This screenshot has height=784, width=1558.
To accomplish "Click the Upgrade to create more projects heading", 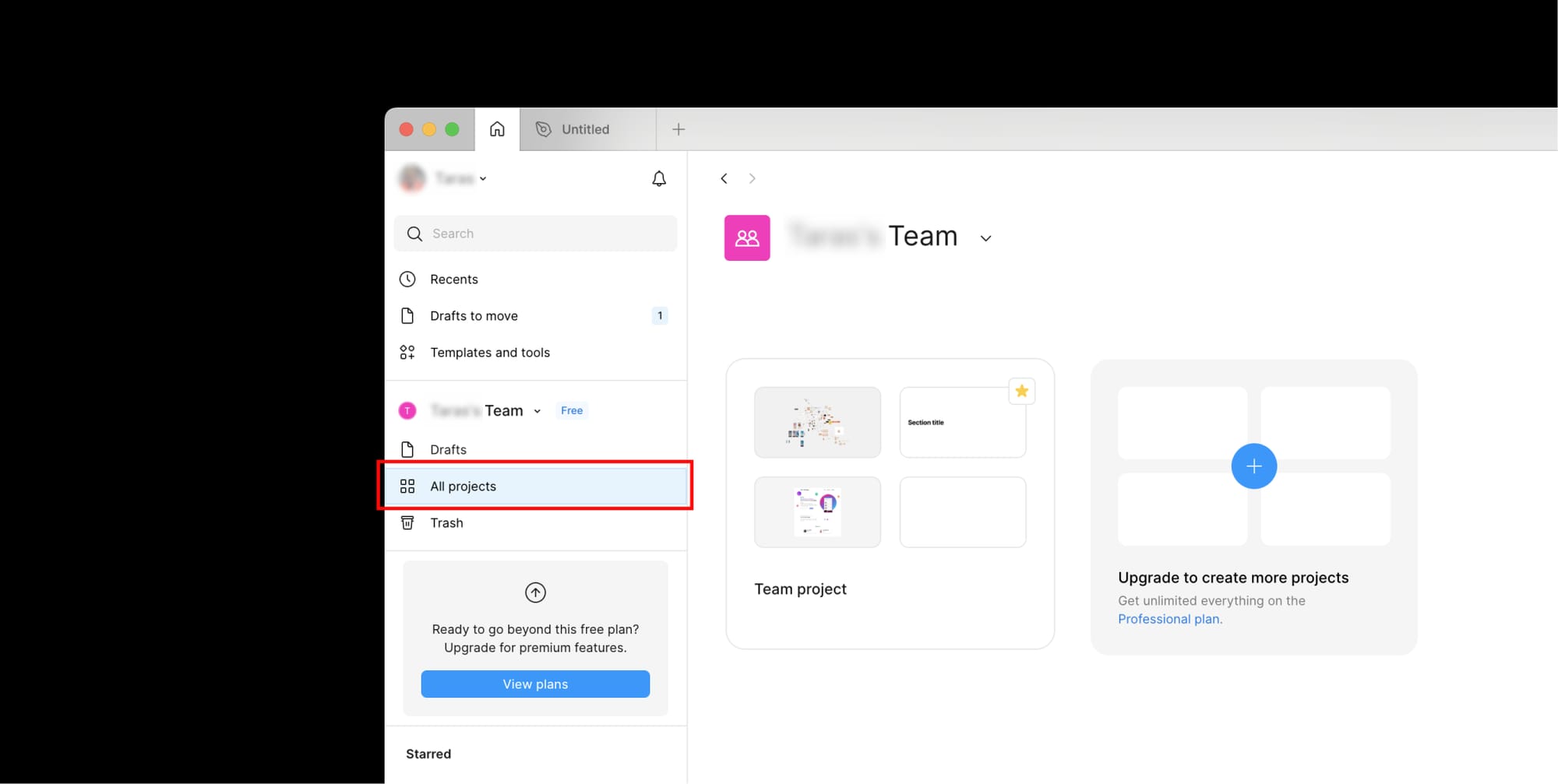I will click(1233, 578).
